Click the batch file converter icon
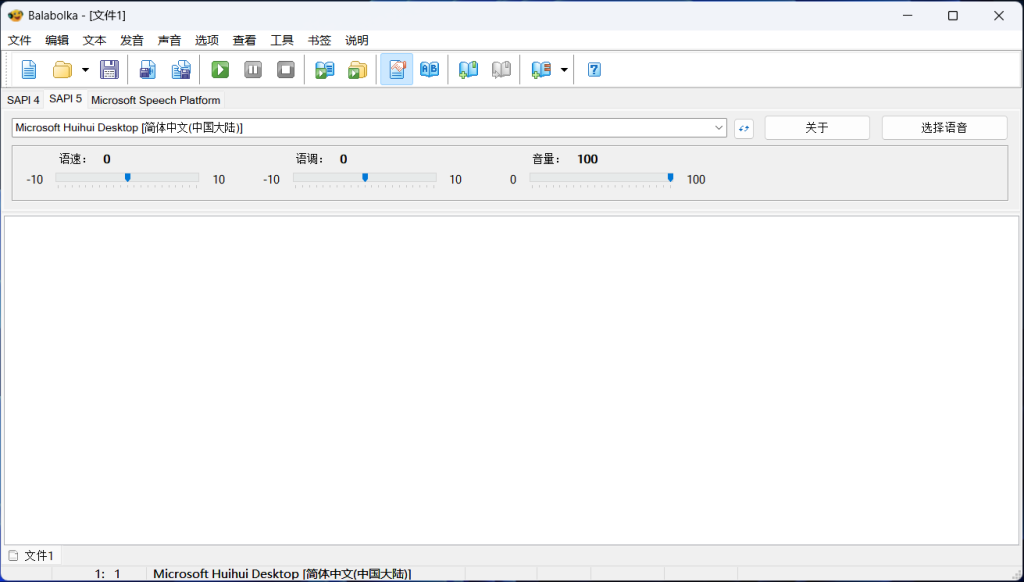 [357, 69]
